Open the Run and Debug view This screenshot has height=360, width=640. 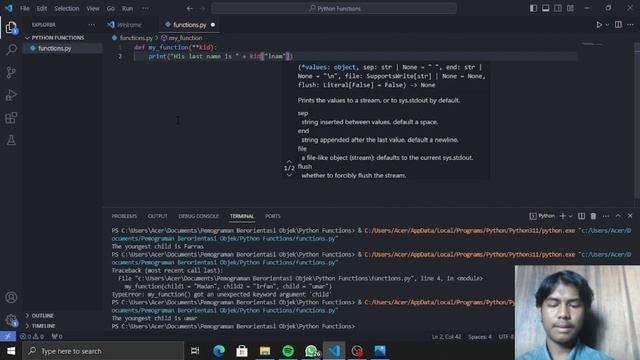[11, 95]
